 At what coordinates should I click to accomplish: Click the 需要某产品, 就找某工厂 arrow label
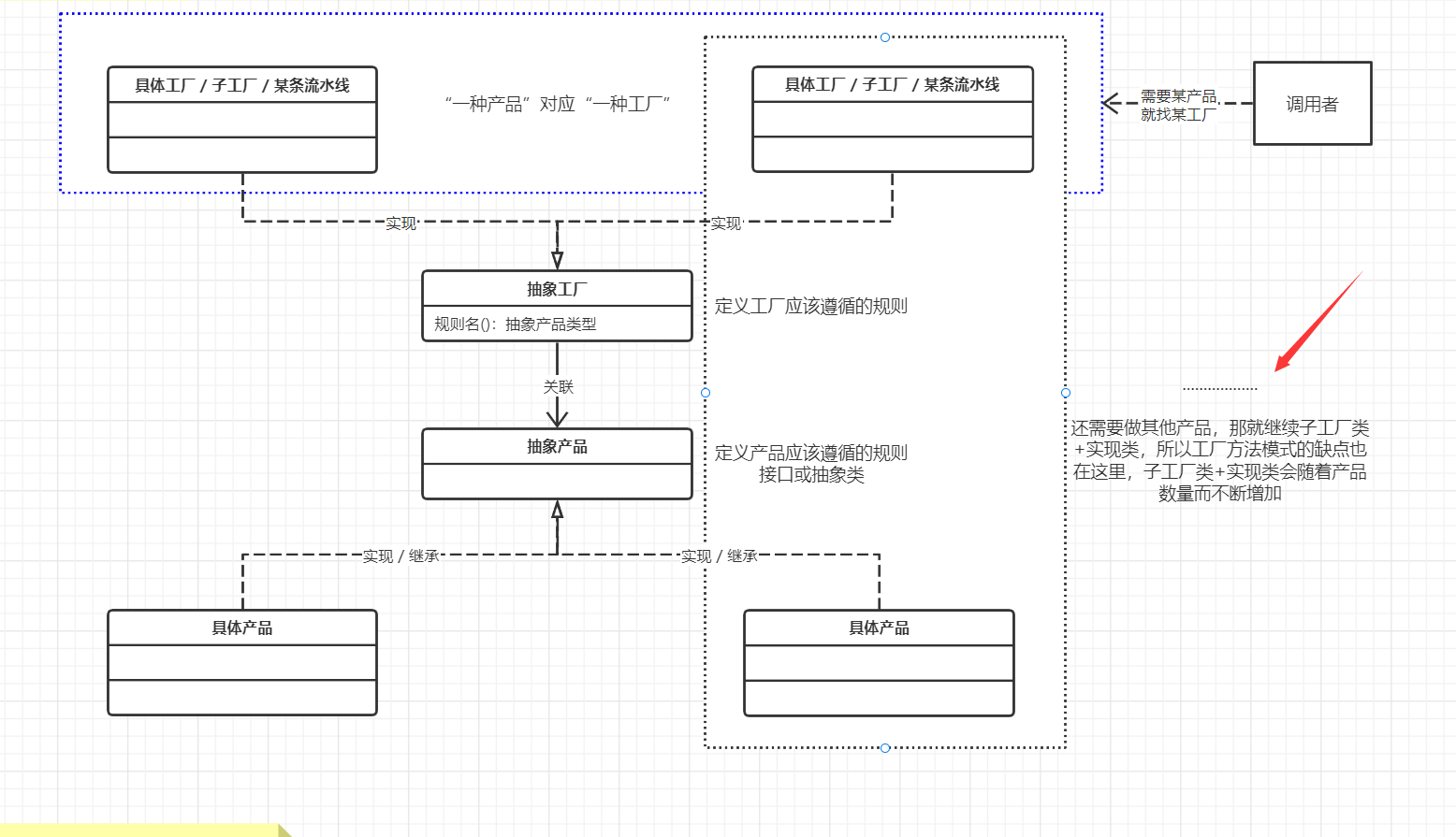click(1179, 105)
